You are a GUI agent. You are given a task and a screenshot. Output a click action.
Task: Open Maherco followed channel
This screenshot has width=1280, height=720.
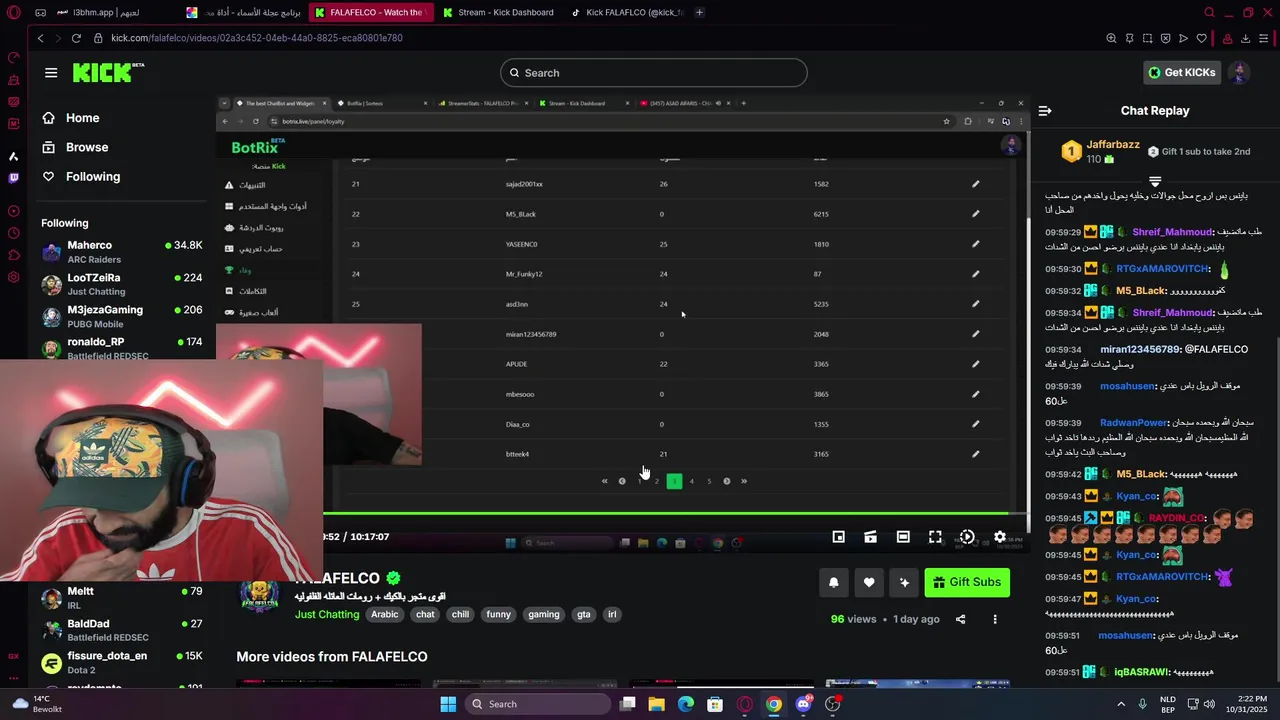(122, 252)
